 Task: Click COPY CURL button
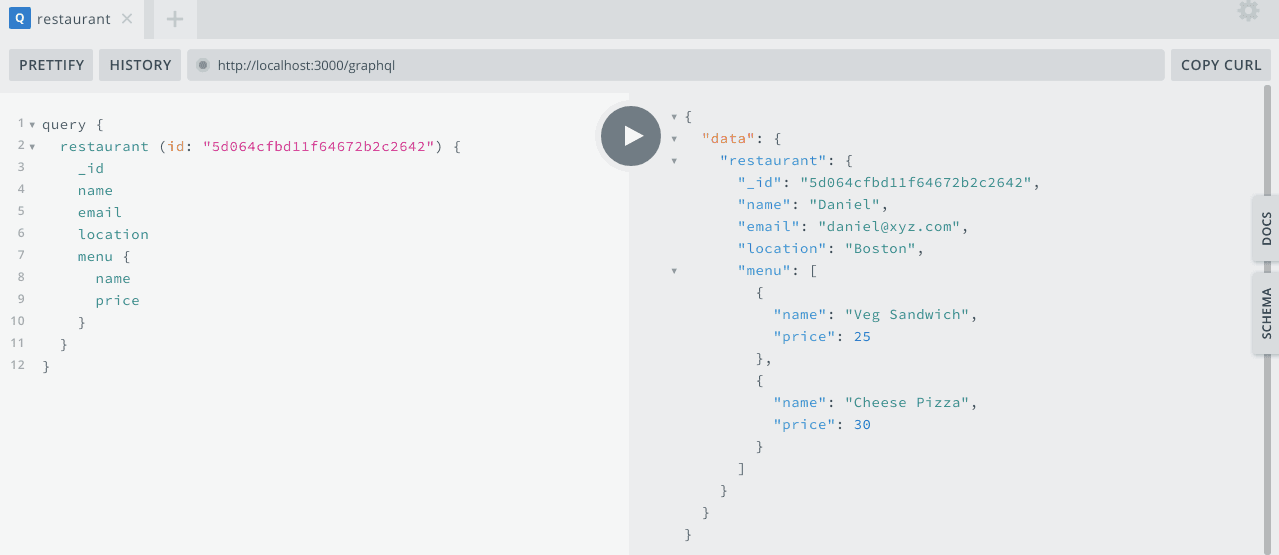[1220, 65]
